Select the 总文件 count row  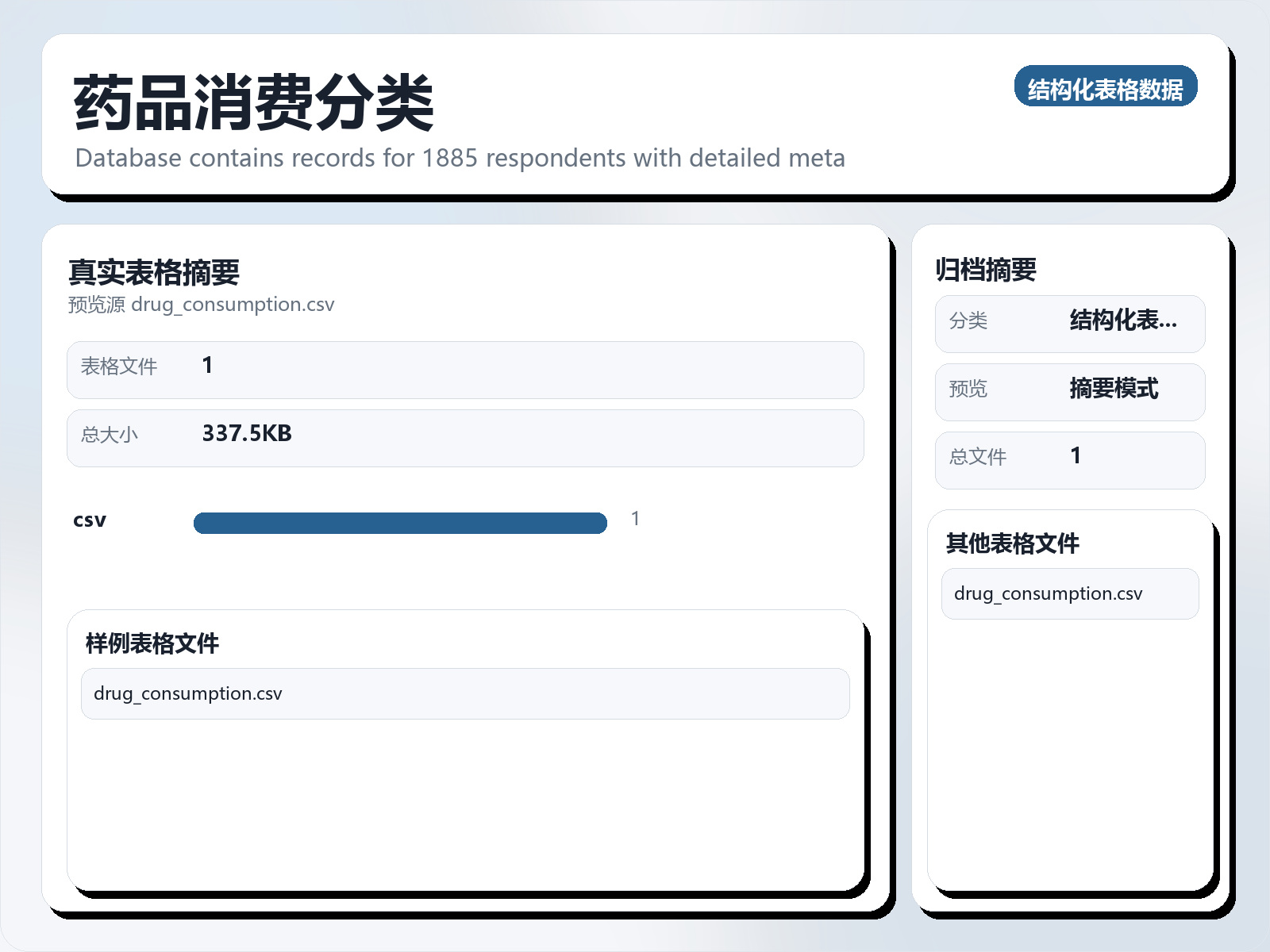[x=1069, y=459]
